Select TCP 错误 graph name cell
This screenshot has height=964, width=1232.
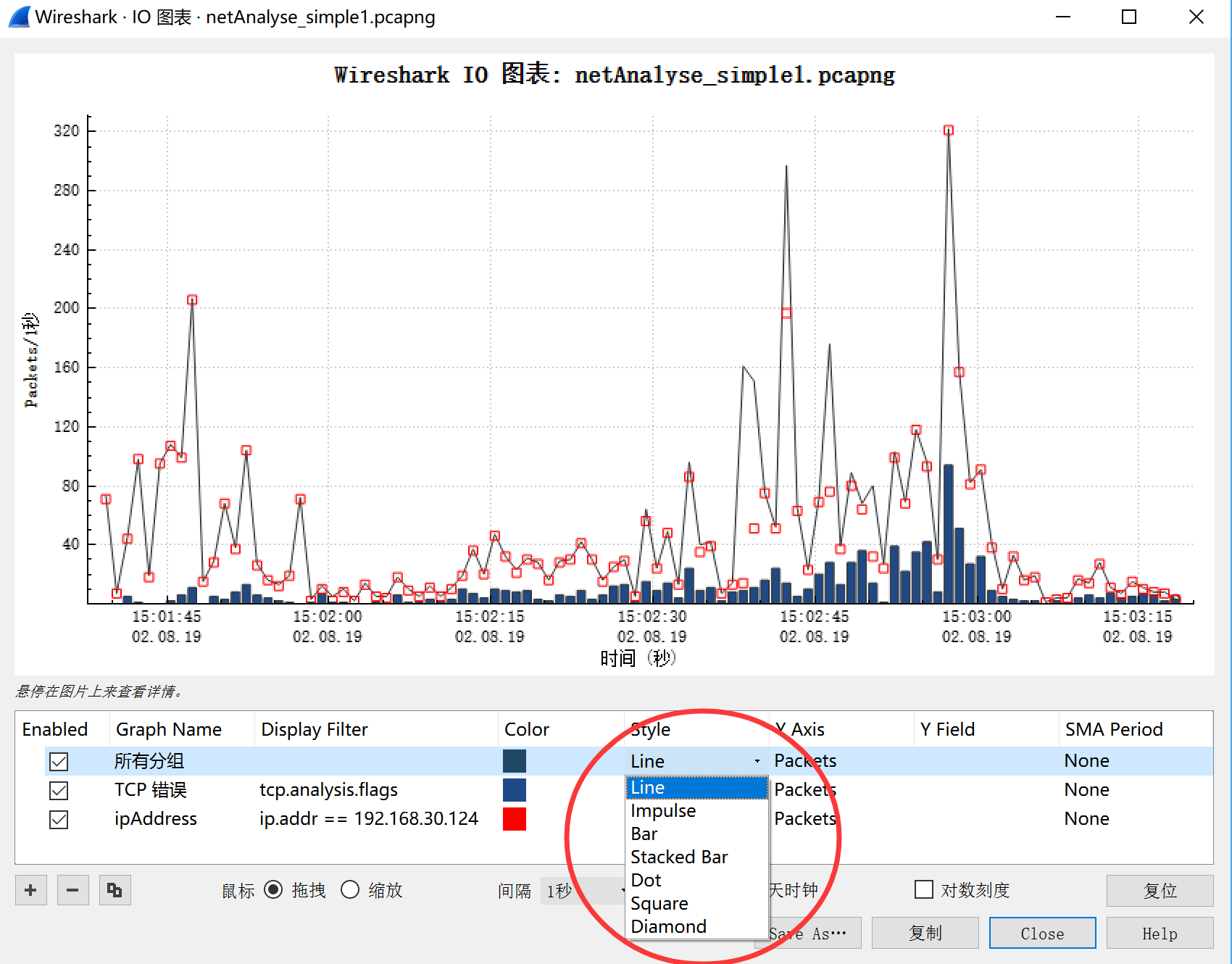tap(151, 790)
